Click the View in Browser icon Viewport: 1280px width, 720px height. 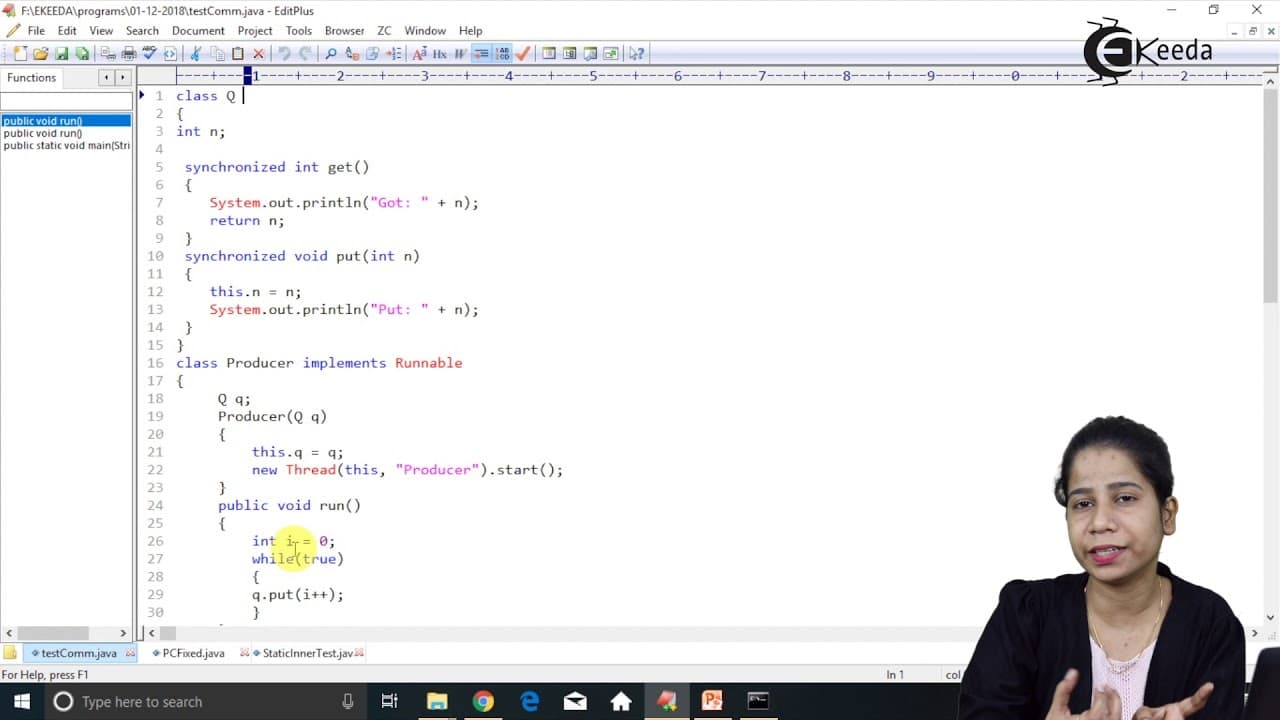170,53
